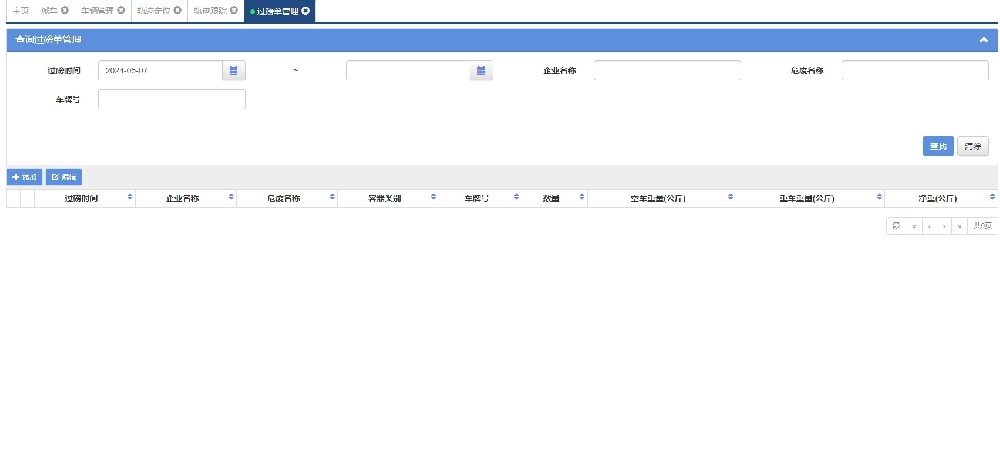Viewport: 1000px width, 475px height.
Task: Open calendar picker for start 过磅时间
Action: point(233,71)
